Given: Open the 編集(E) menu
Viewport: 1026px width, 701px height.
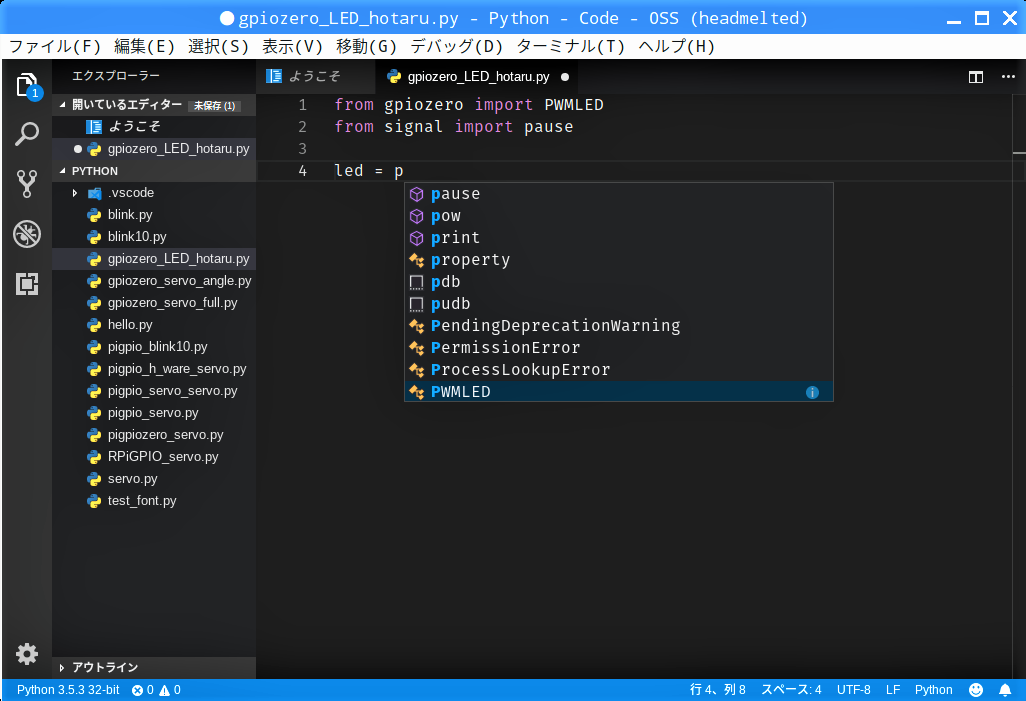Looking at the screenshot, I should point(145,46).
